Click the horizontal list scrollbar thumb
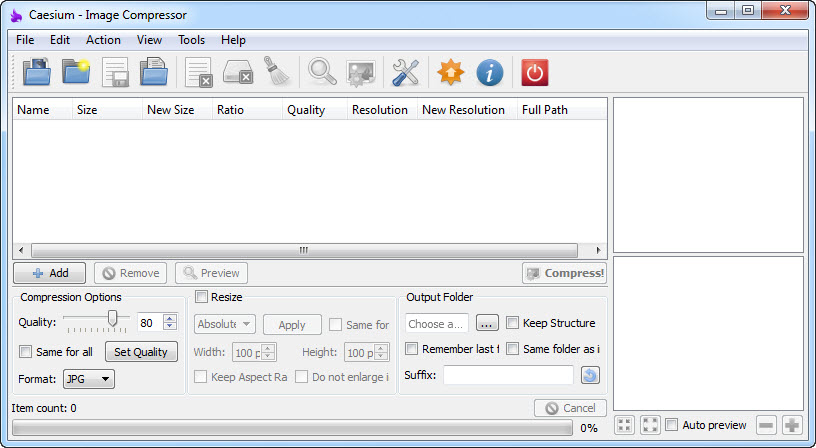 (x=304, y=250)
